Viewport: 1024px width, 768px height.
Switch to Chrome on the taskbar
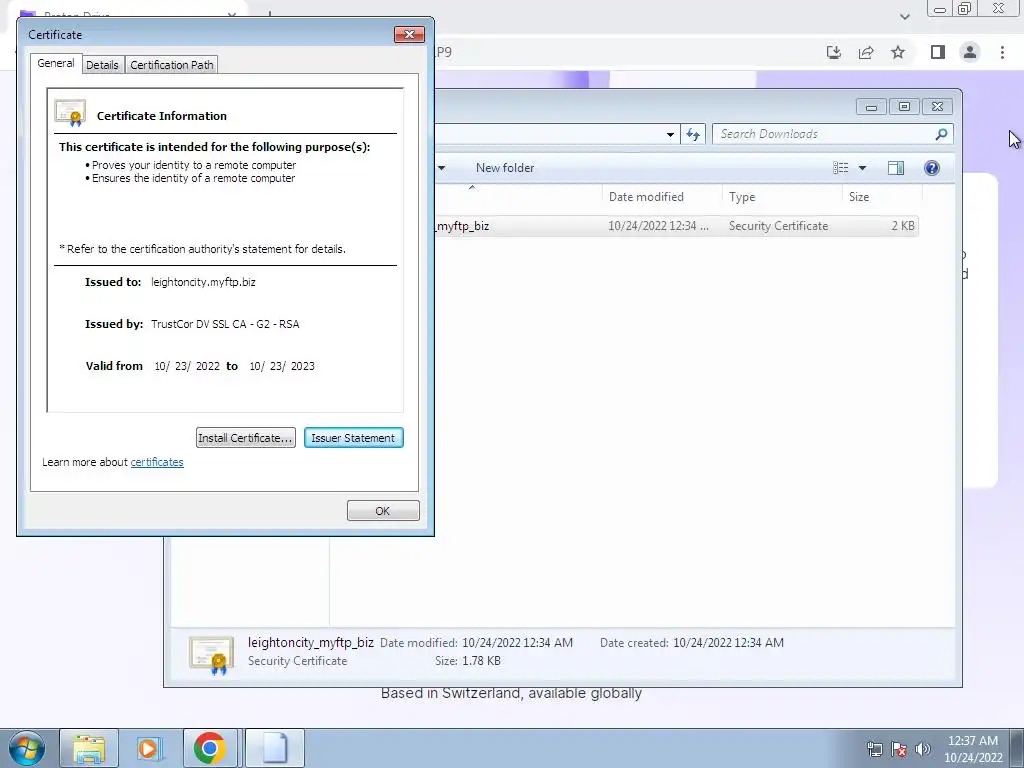pyautogui.click(x=210, y=748)
